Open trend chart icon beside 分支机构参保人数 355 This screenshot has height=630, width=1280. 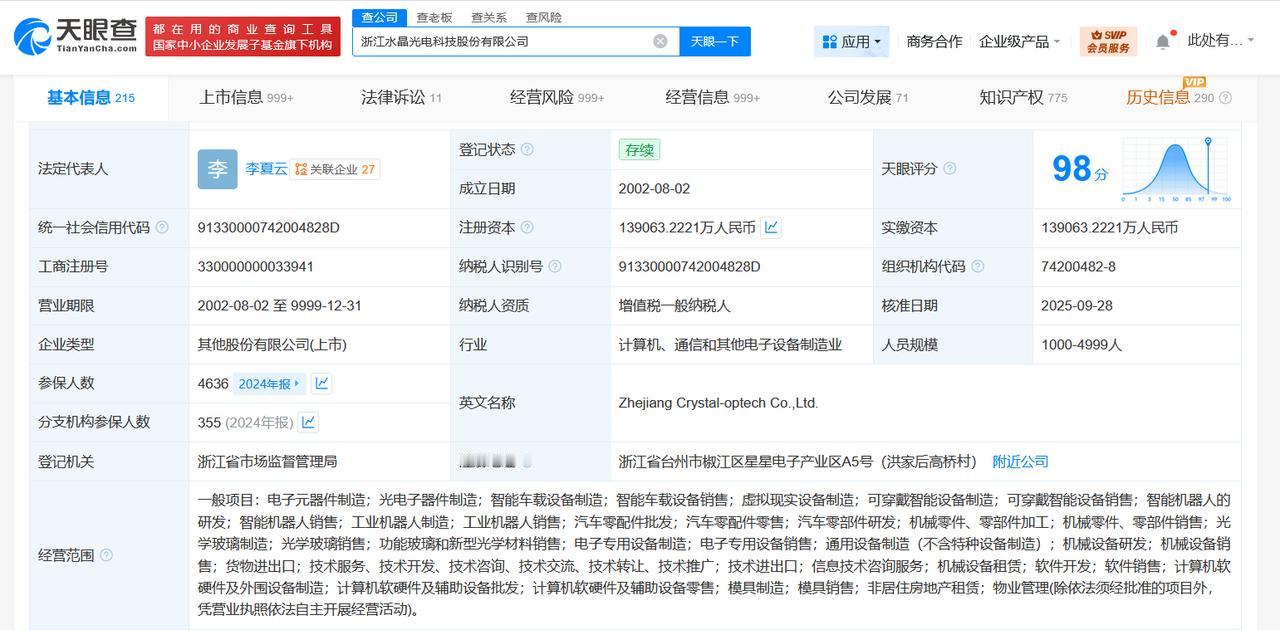[x=308, y=422]
